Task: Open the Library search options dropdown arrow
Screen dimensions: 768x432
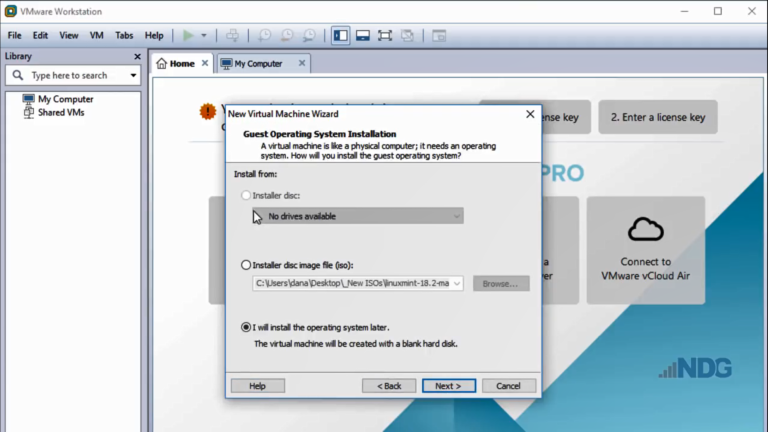Action: pos(133,75)
